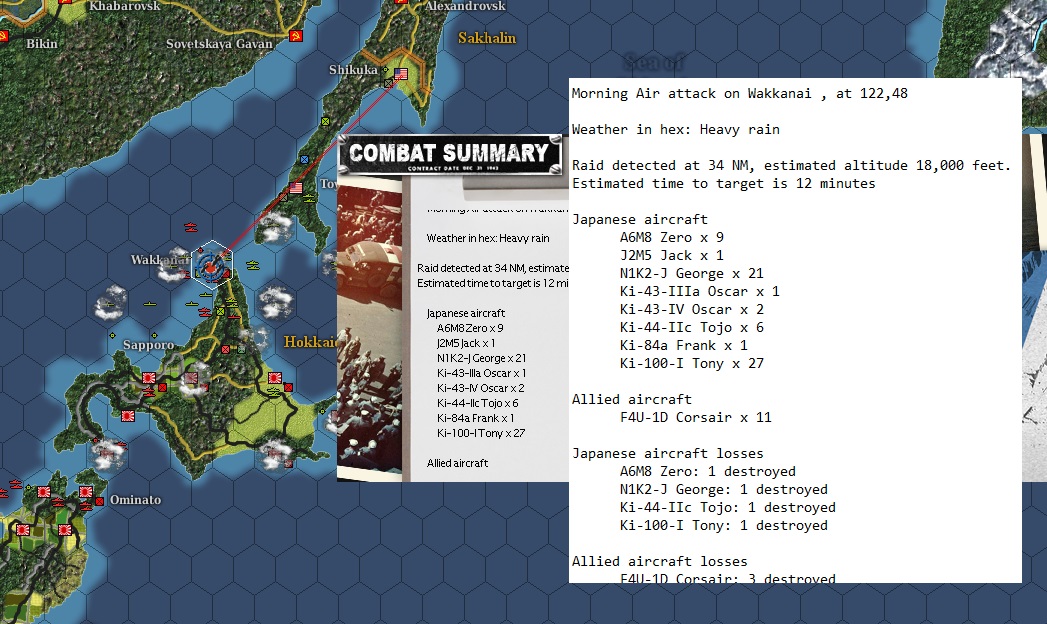Screen dimensions: 1047x624
Task: Click the Japanese flag base left of Ominato label
Action: (x=86, y=492)
